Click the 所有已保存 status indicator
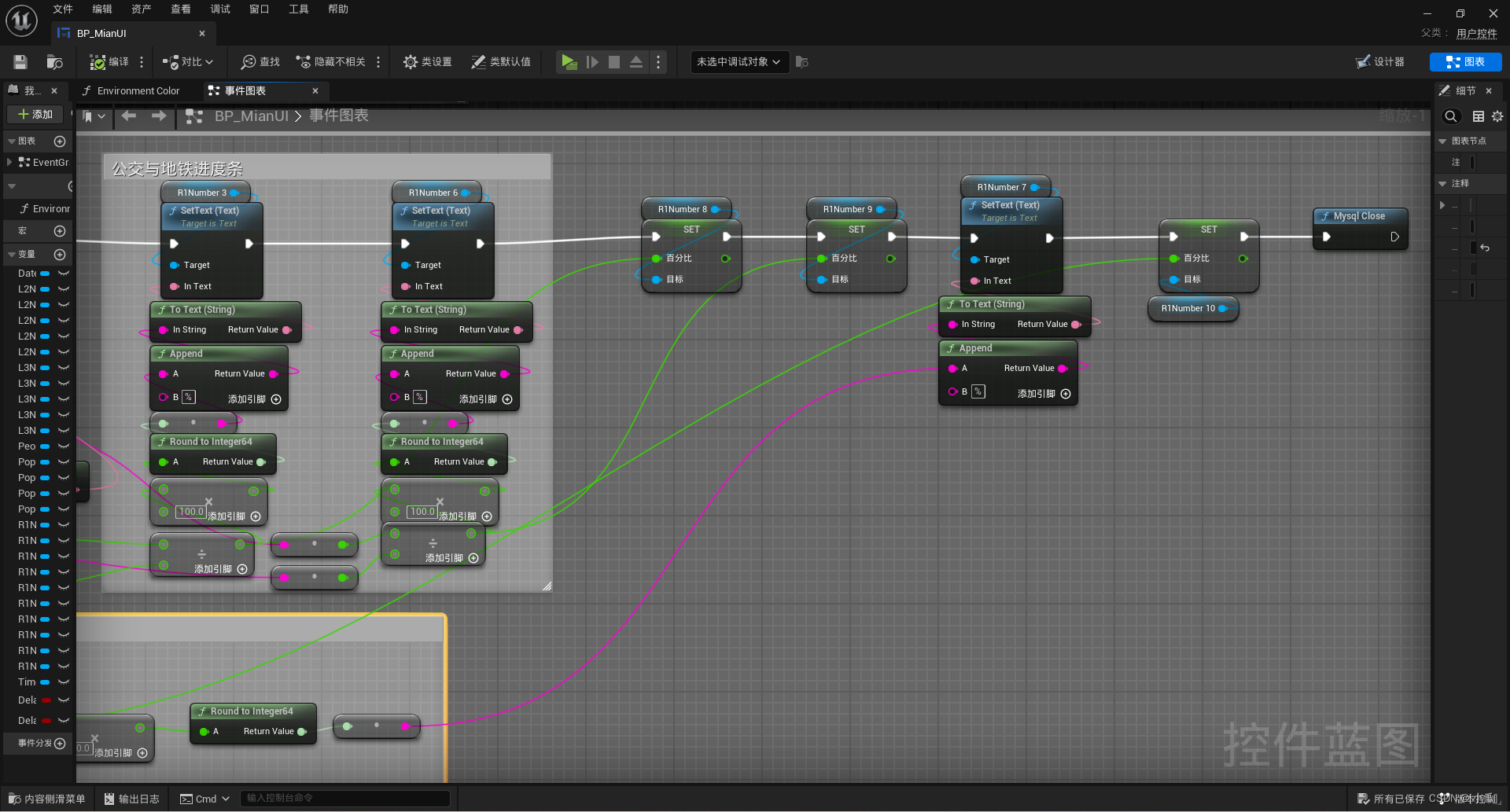Viewport: 1510px width, 812px height. click(1390, 799)
